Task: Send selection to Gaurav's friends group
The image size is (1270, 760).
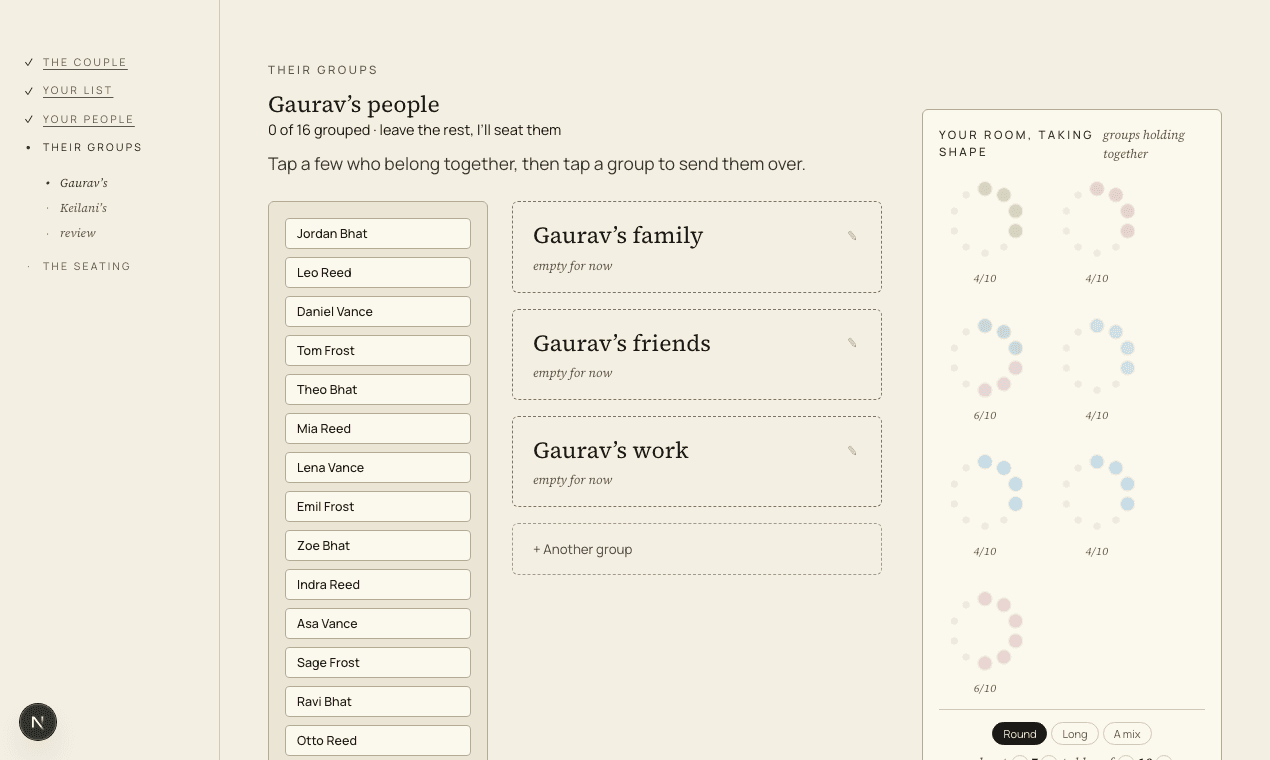Action: pyautogui.click(x=697, y=354)
